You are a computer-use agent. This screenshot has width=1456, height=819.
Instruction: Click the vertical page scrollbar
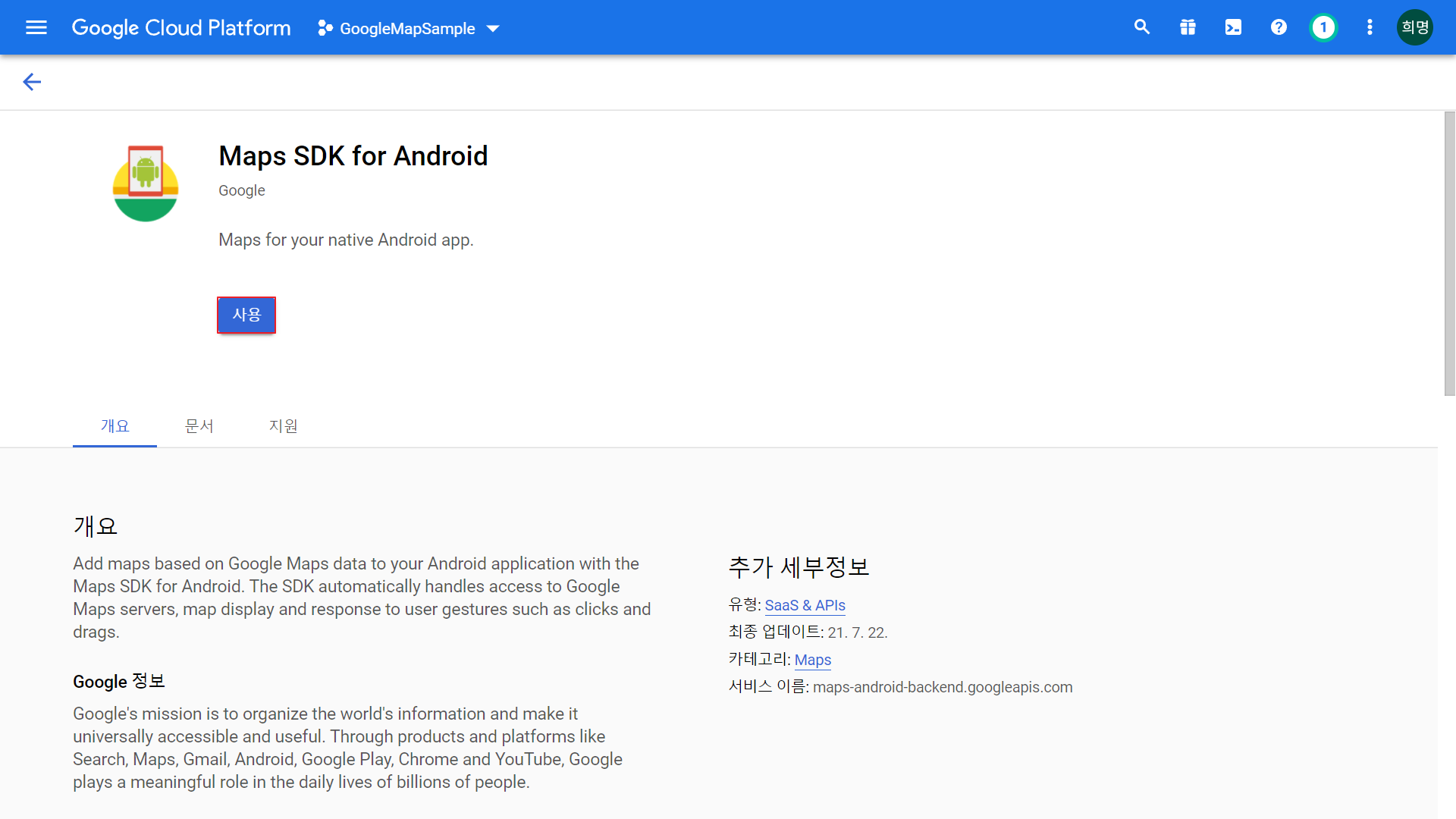coord(1449,254)
